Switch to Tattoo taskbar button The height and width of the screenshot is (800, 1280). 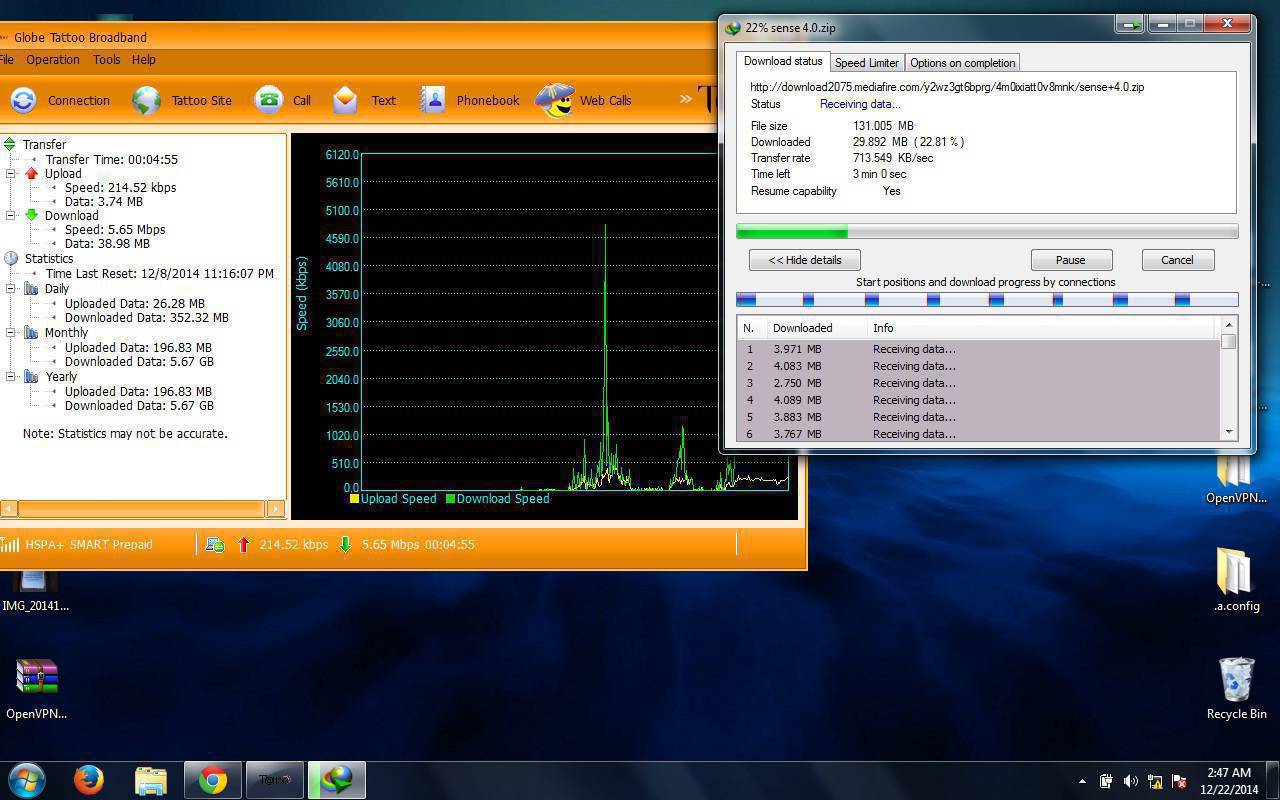(274, 780)
